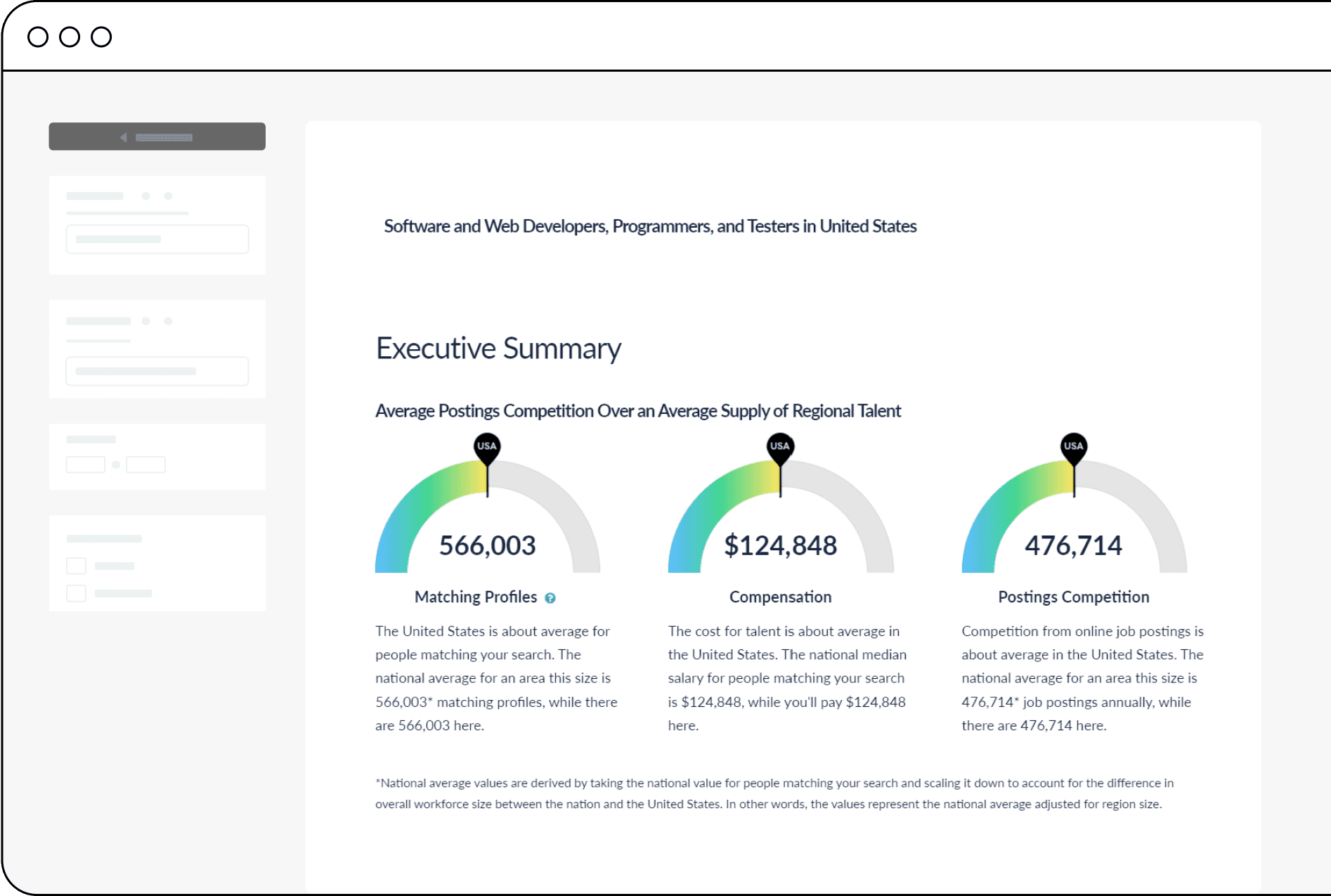The image size is (1331, 896).
Task: Click the Postings Competition label
Action: coord(1074,597)
